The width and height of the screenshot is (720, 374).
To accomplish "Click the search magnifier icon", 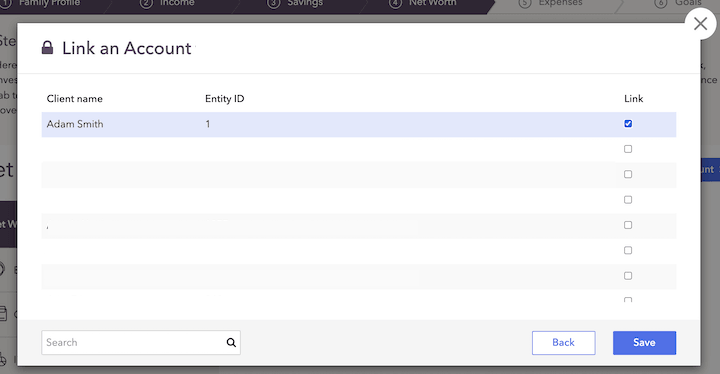I will [231, 342].
